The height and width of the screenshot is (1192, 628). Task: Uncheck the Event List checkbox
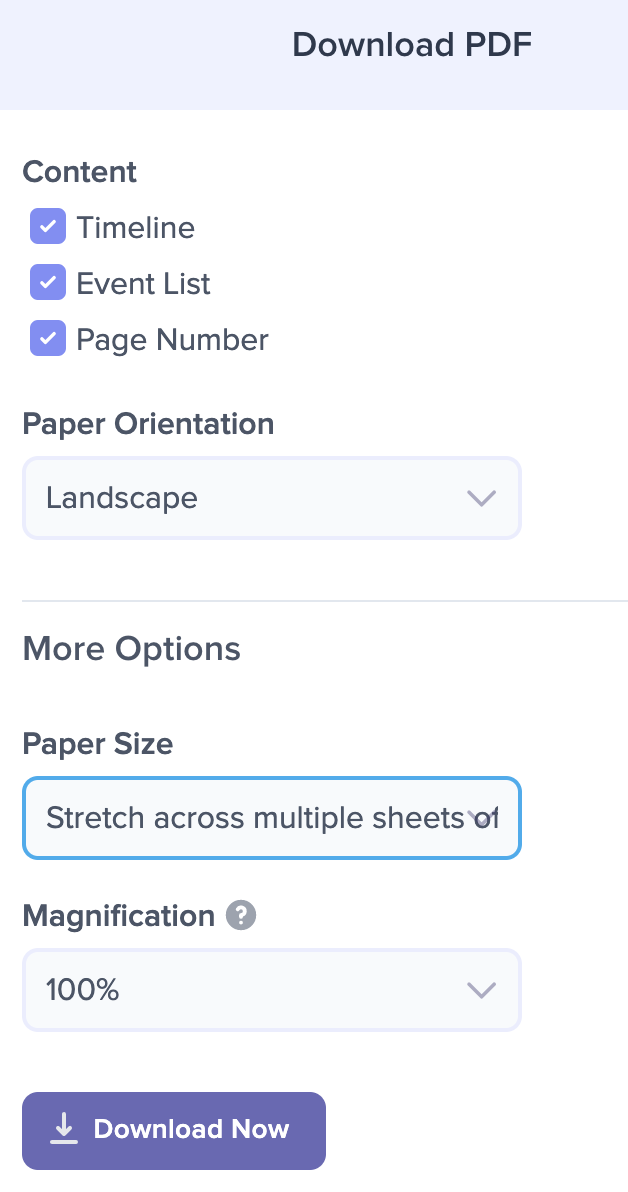coord(48,283)
